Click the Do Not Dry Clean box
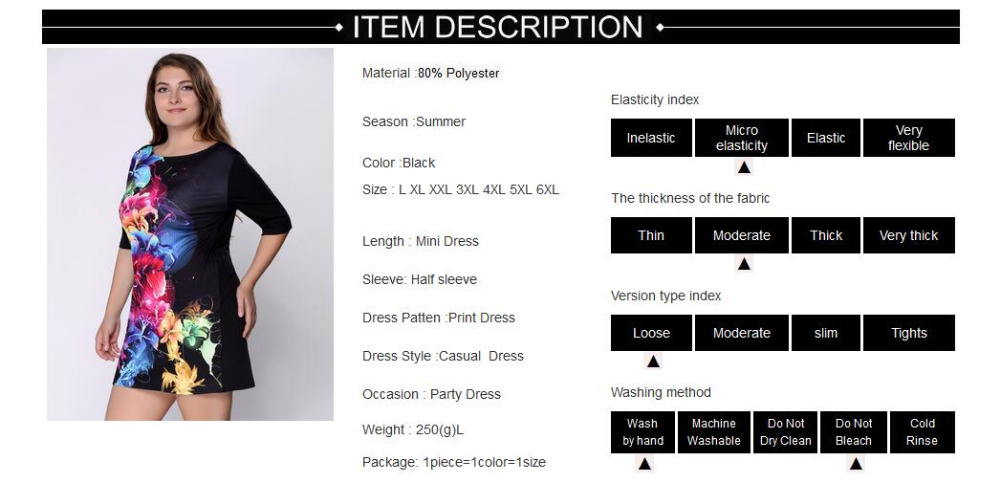Screen dimensions: 1000x483 (785, 432)
